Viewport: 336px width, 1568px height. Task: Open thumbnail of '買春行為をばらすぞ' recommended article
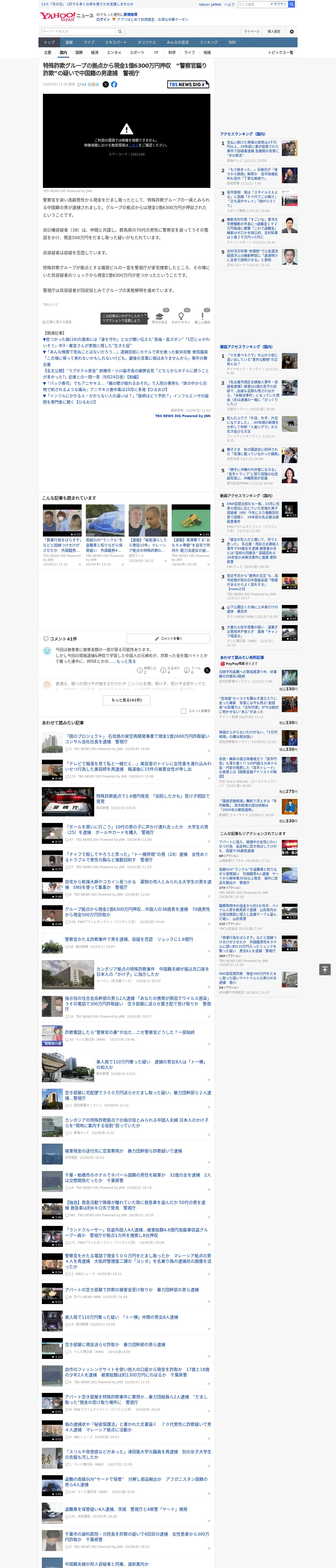[62, 520]
